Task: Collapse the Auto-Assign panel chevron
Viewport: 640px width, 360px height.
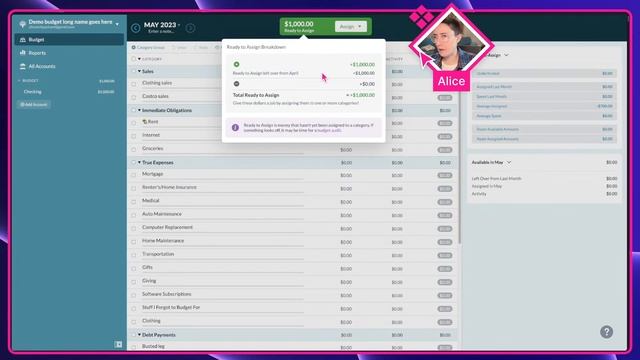Action: pos(506,55)
